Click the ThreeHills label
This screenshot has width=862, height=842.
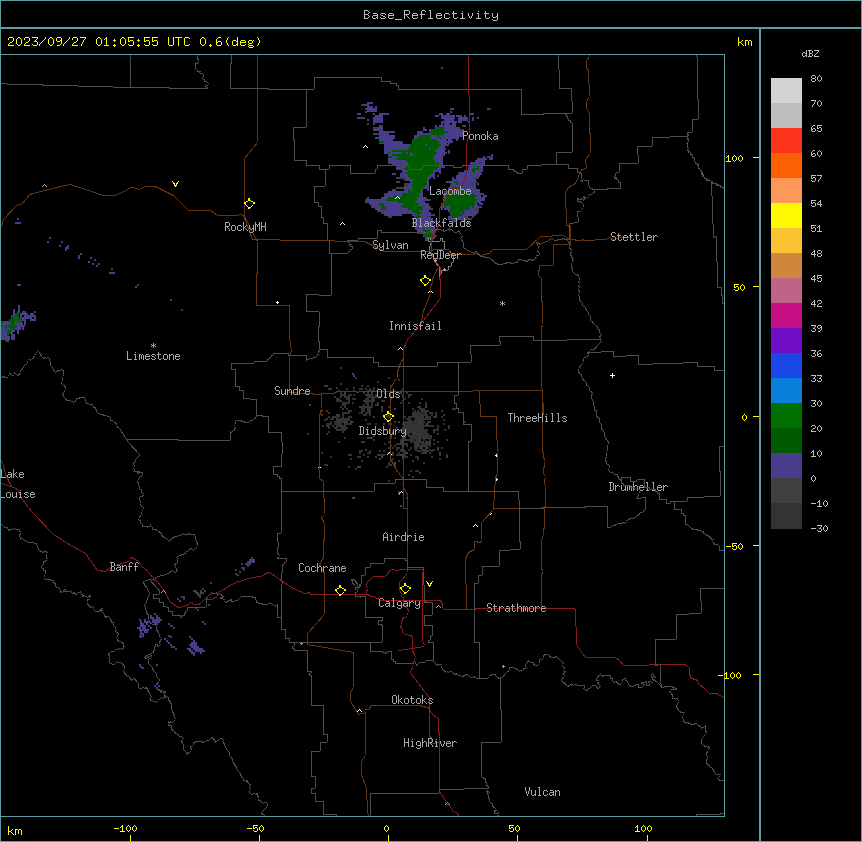537,418
